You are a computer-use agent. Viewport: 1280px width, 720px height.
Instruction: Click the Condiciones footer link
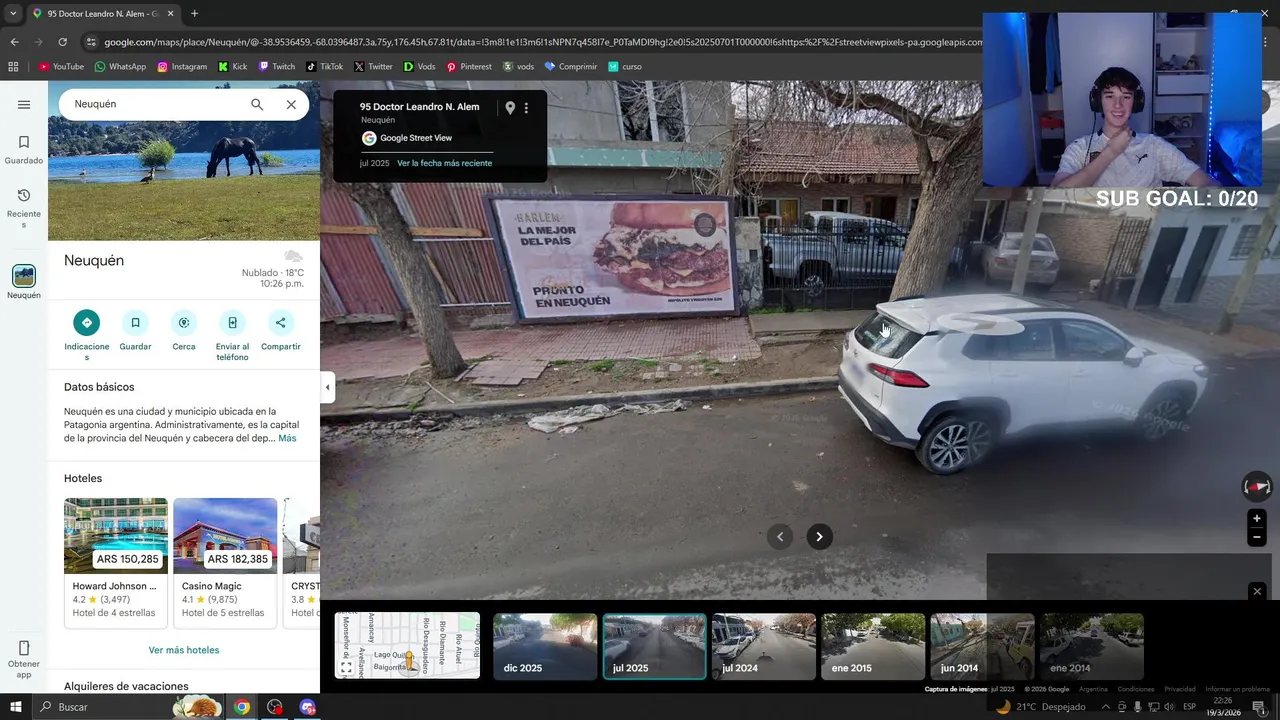(1135, 689)
